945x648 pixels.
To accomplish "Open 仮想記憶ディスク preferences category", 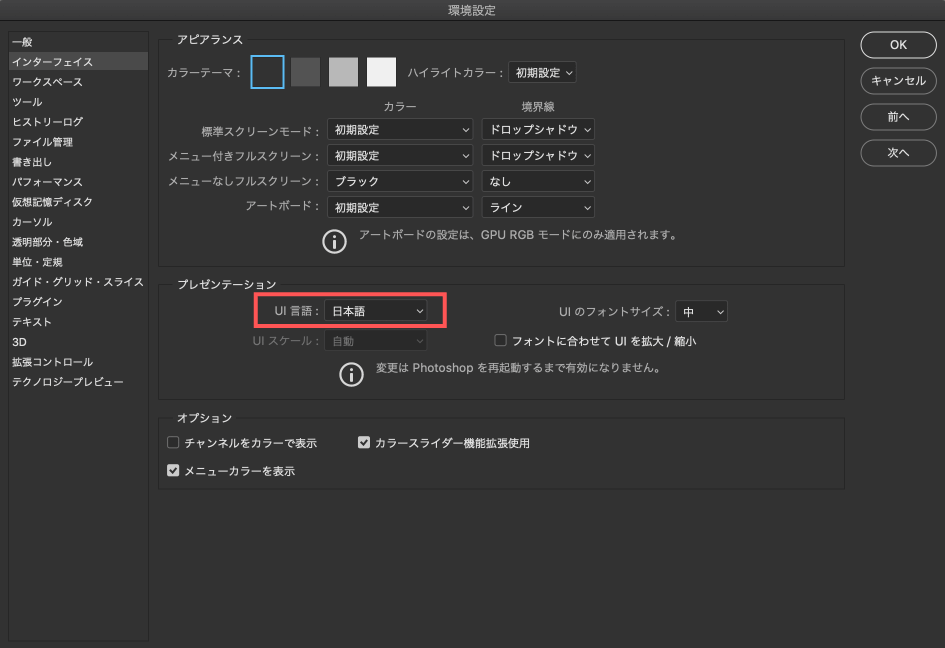I will click(78, 201).
